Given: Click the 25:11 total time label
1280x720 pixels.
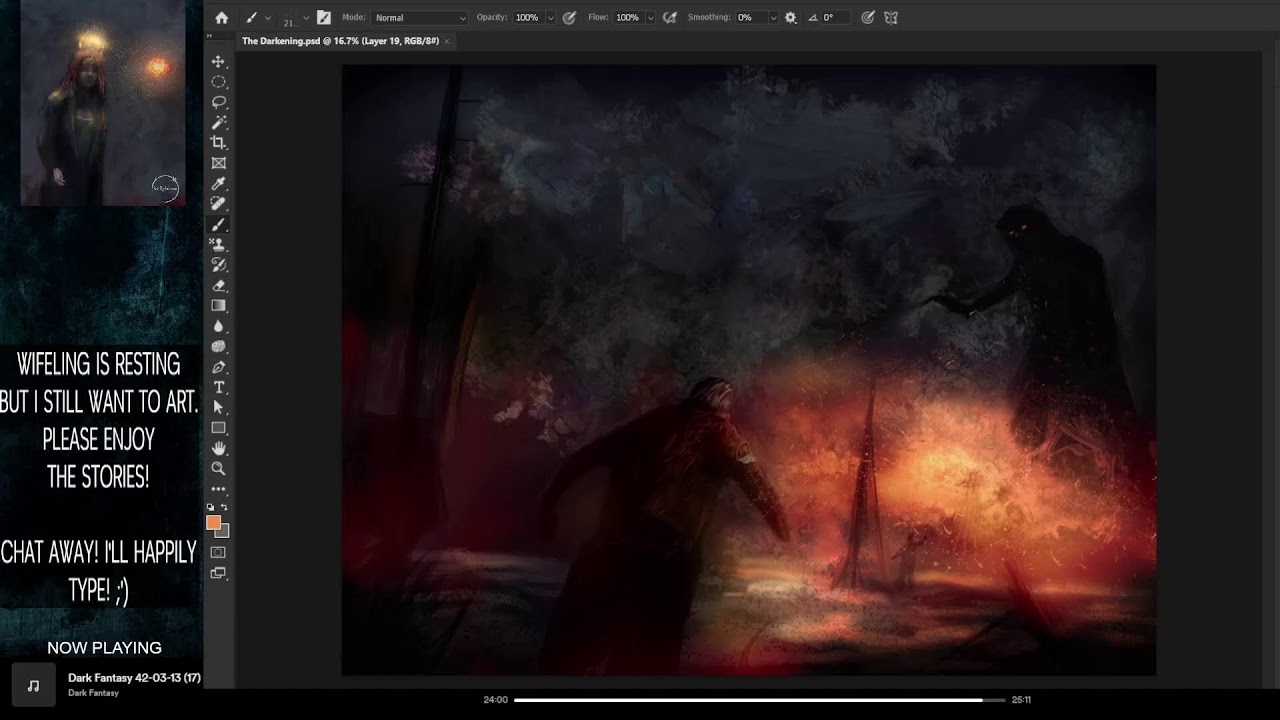Looking at the screenshot, I should (1021, 700).
